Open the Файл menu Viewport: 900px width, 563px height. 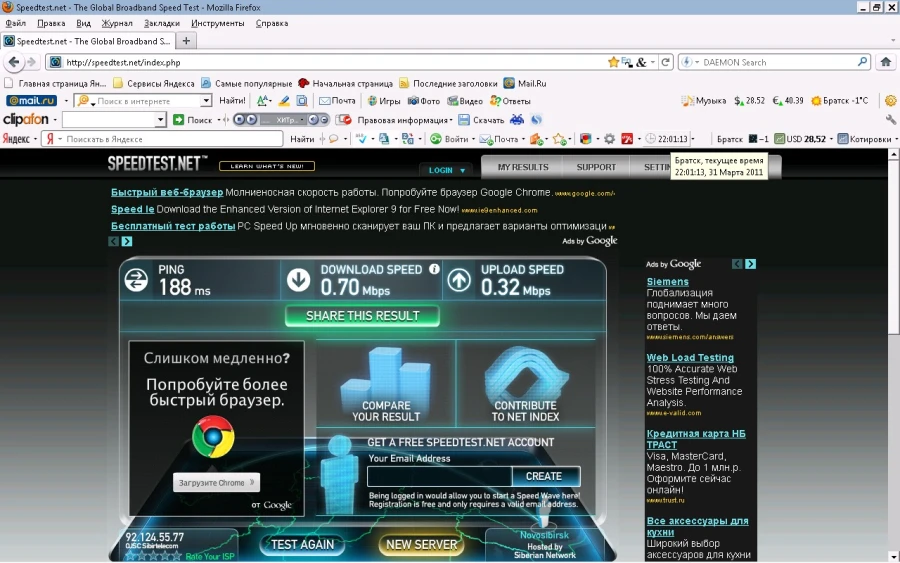click(x=15, y=24)
